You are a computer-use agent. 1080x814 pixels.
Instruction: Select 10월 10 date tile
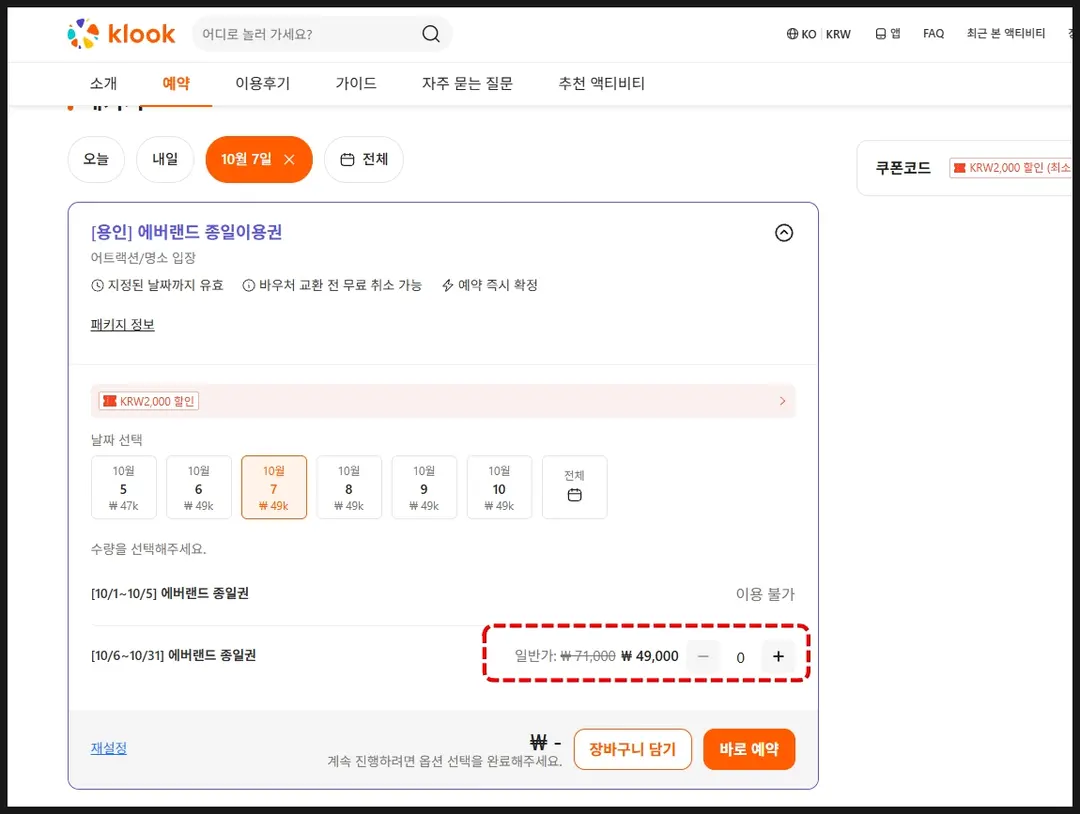tap(499, 487)
